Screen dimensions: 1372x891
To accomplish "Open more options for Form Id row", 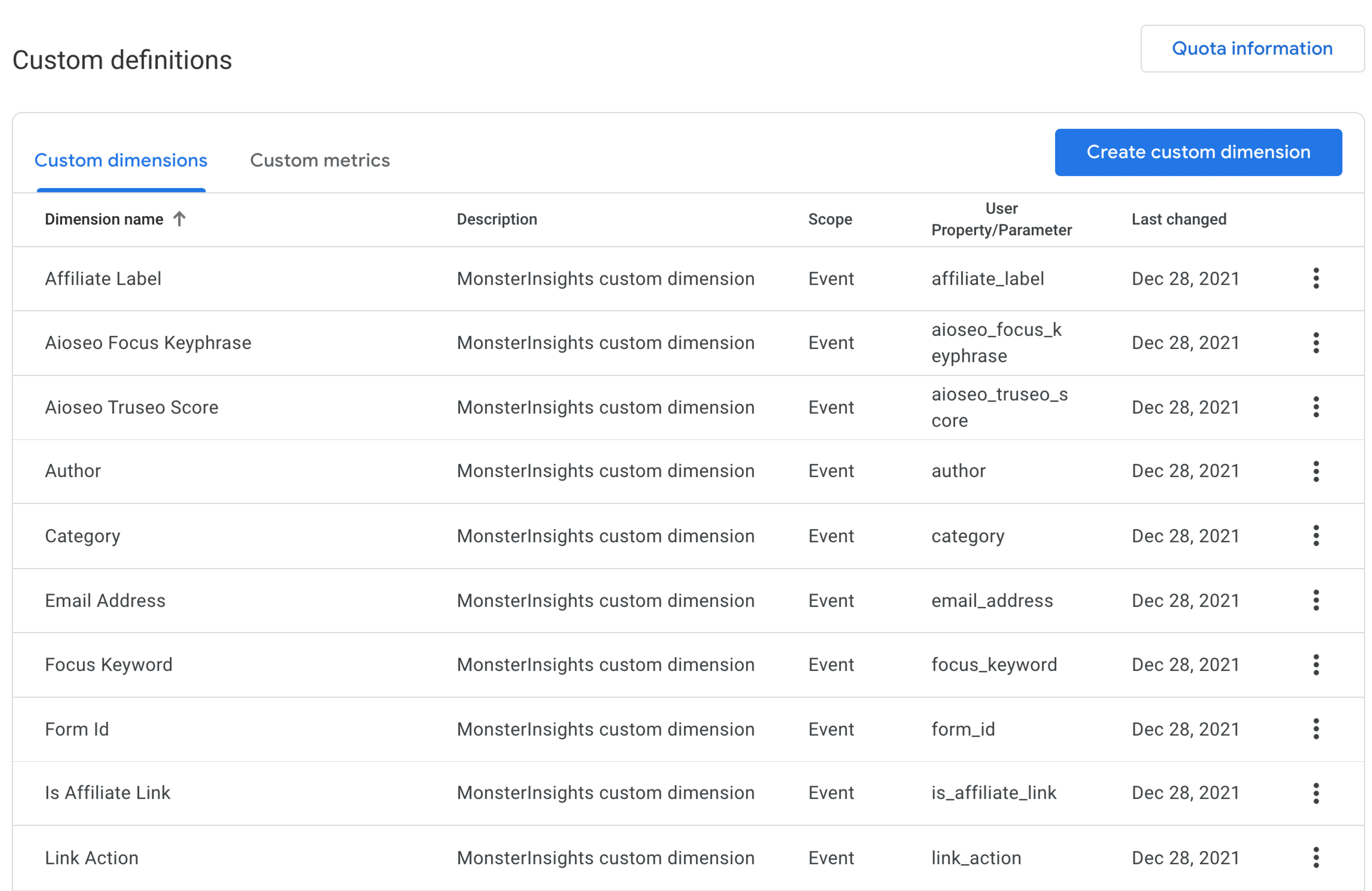I will click(1316, 729).
